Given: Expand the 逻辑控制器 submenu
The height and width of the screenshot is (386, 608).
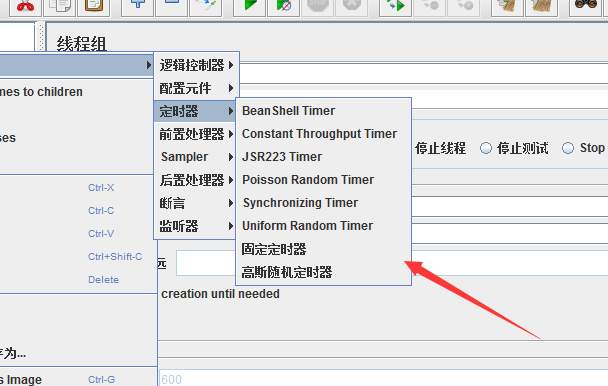Looking at the screenshot, I should [x=197, y=65].
